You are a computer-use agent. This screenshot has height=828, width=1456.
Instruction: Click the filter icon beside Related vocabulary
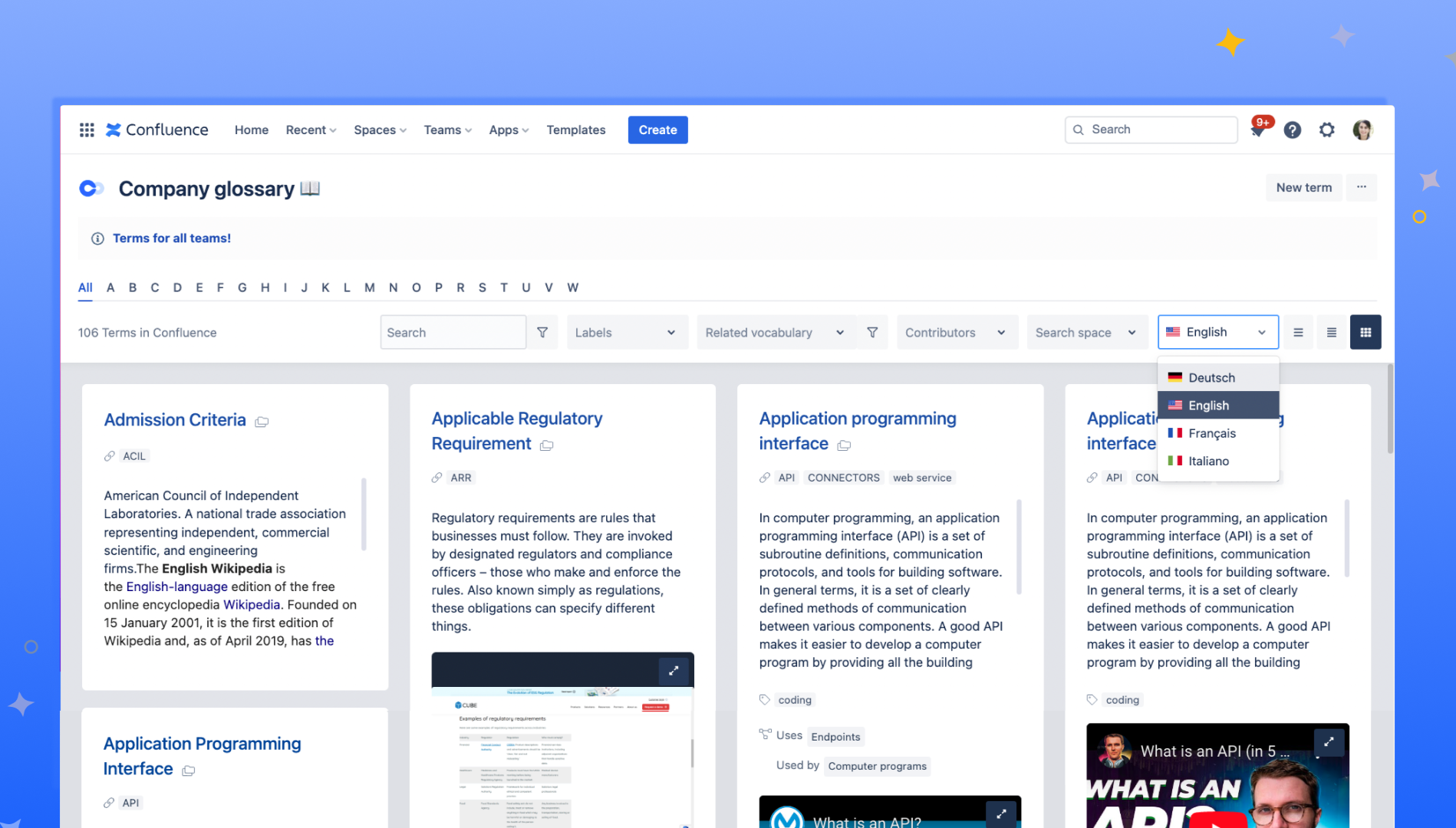(872, 332)
